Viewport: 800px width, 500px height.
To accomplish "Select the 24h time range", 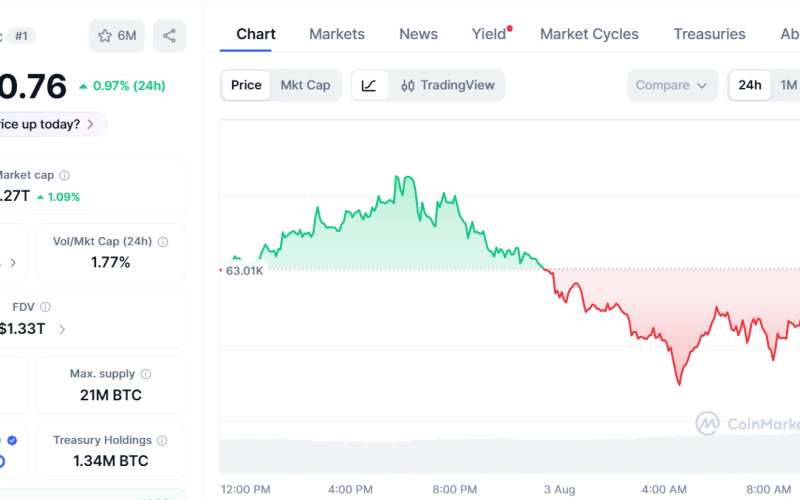I will (749, 85).
